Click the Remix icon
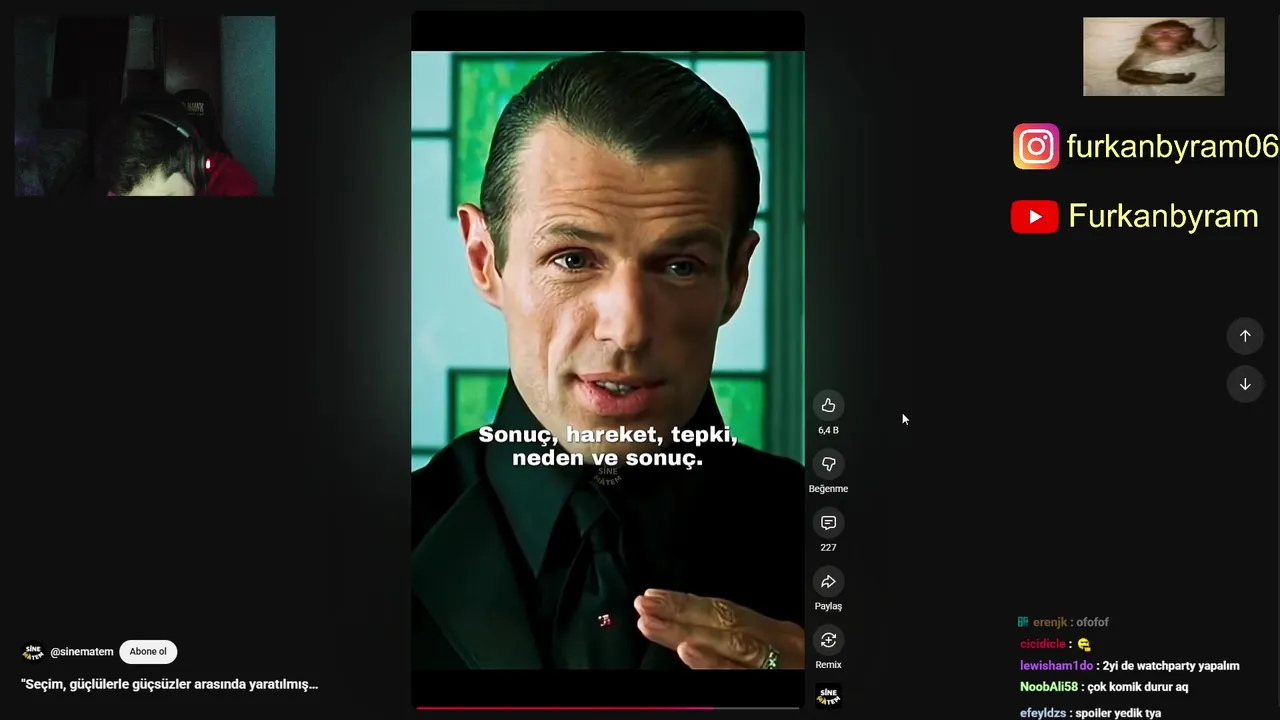 click(828, 640)
